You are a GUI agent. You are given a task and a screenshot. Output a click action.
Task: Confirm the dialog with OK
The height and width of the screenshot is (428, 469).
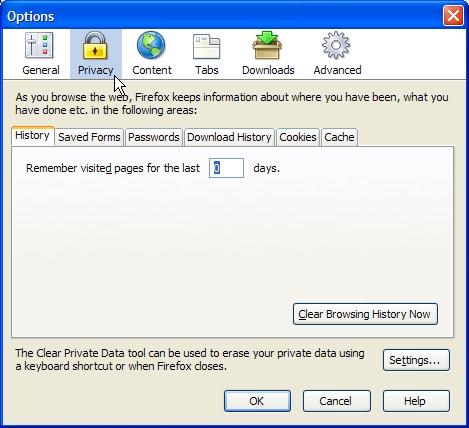(257, 401)
